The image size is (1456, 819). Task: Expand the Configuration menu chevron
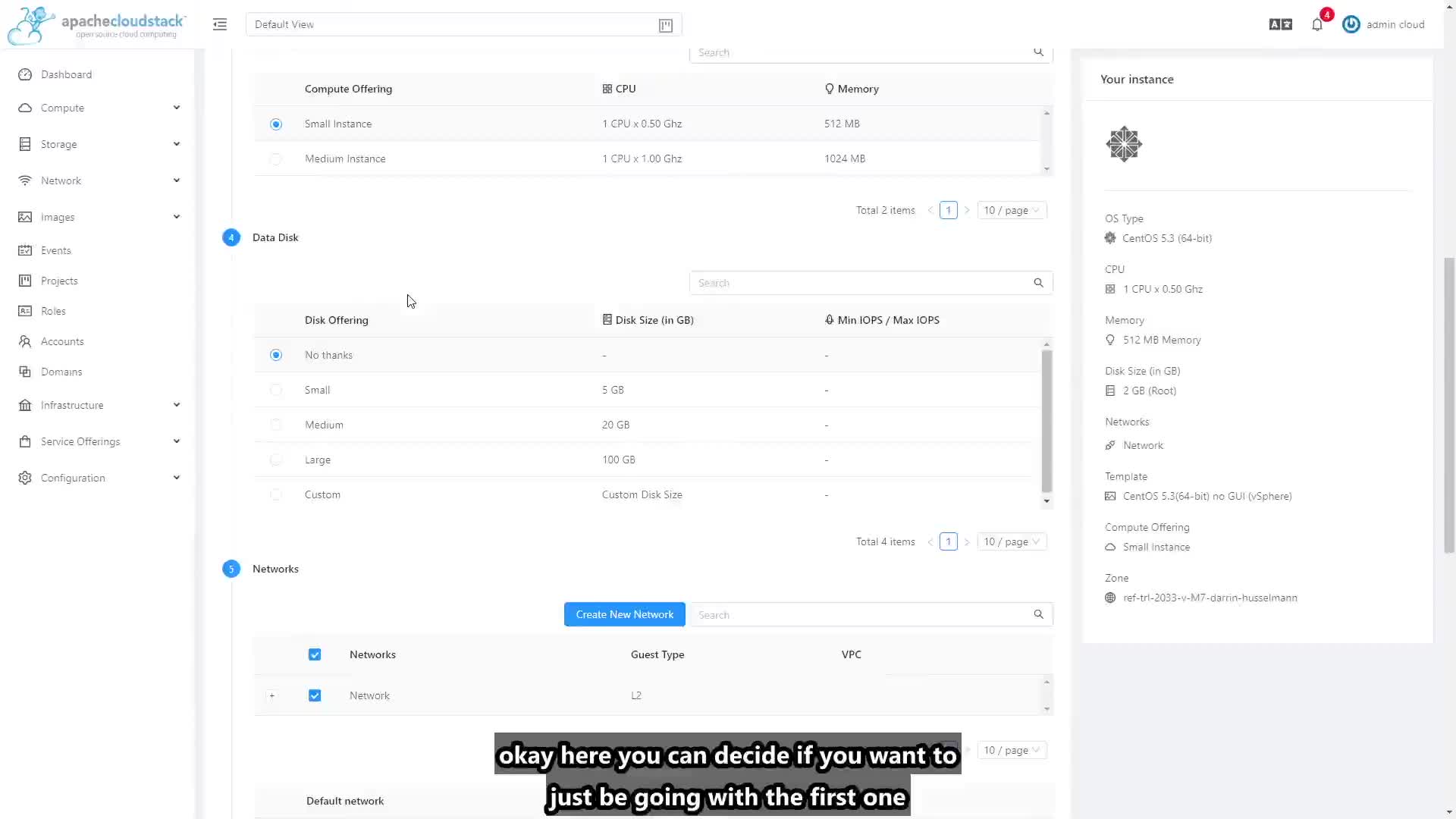point(177,478)
